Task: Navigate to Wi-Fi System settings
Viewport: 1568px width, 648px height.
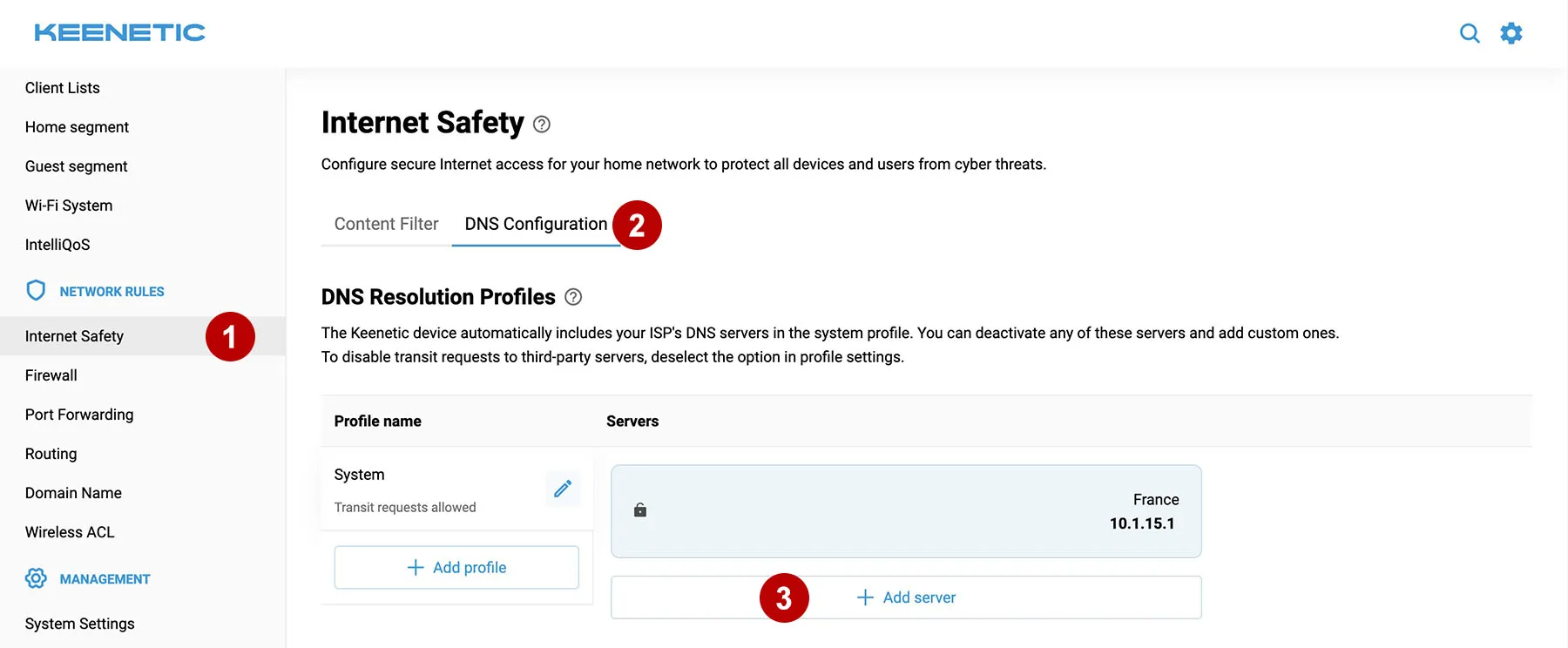Action: pyautogui.click(x=68, y=205)
